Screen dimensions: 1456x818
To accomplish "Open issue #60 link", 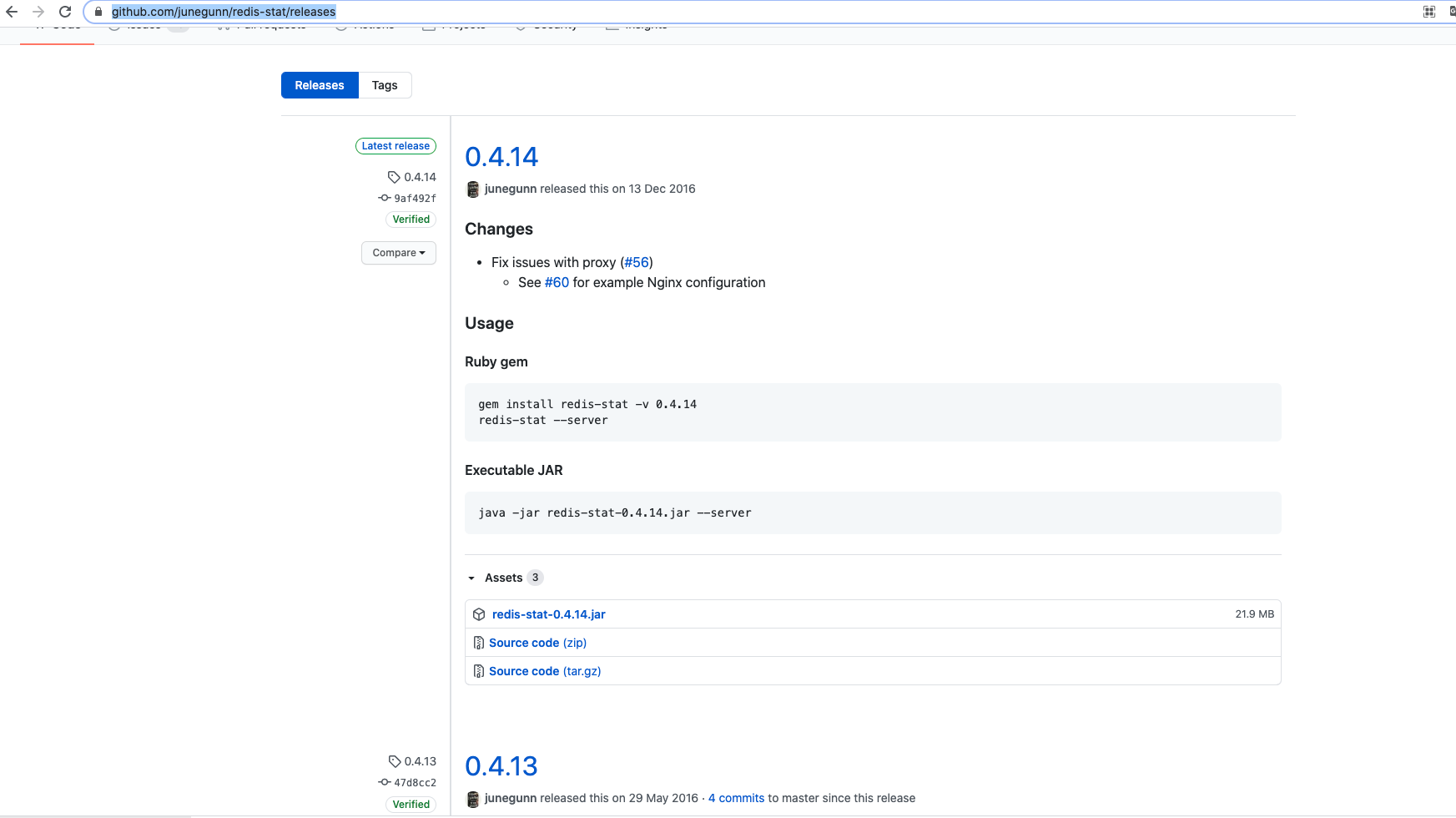I will 557,282.
